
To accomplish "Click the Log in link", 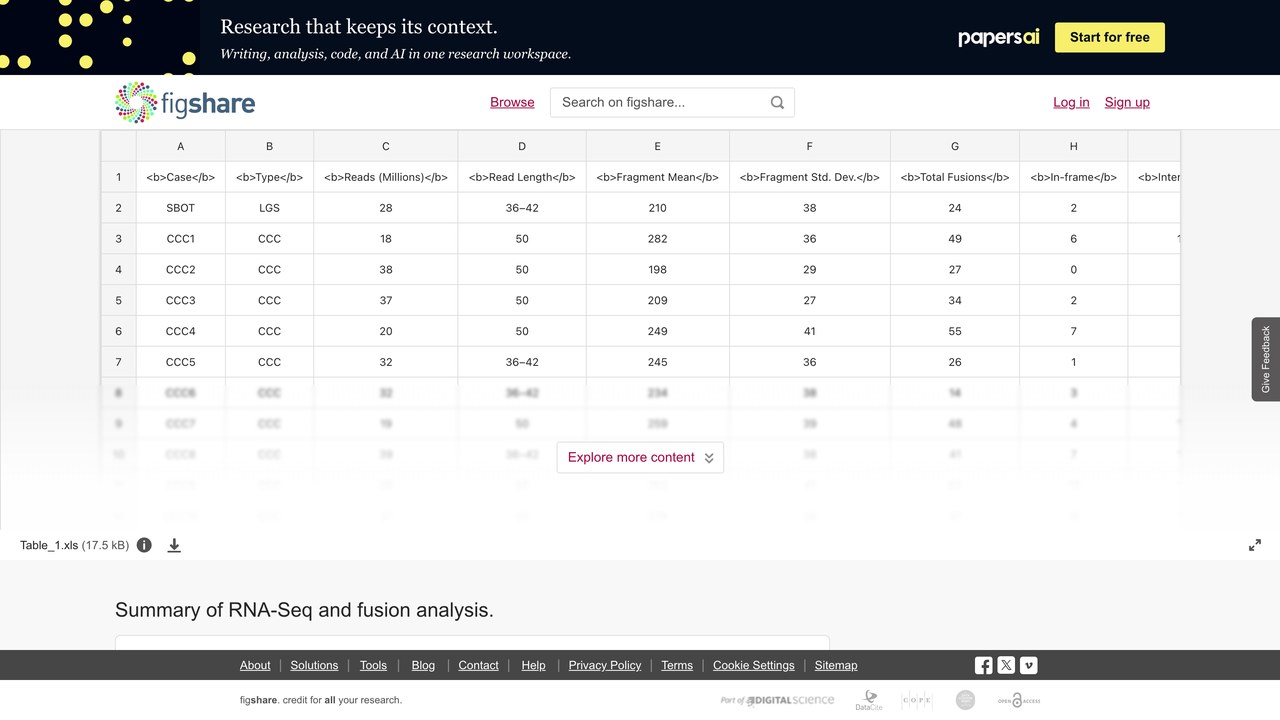I will pos(1071,102).
